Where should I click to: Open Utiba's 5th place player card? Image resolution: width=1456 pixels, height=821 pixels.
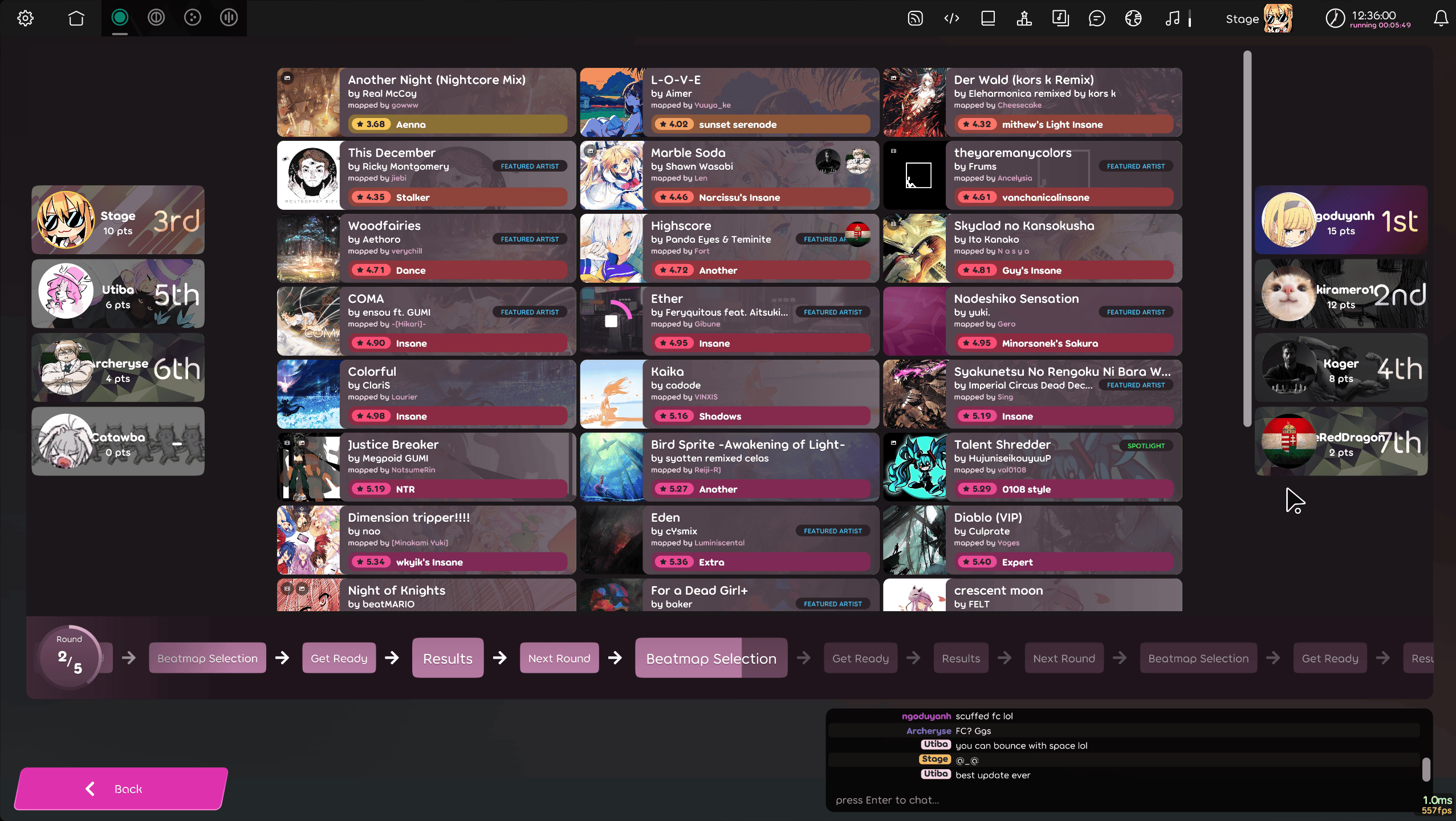click(118, 294)
